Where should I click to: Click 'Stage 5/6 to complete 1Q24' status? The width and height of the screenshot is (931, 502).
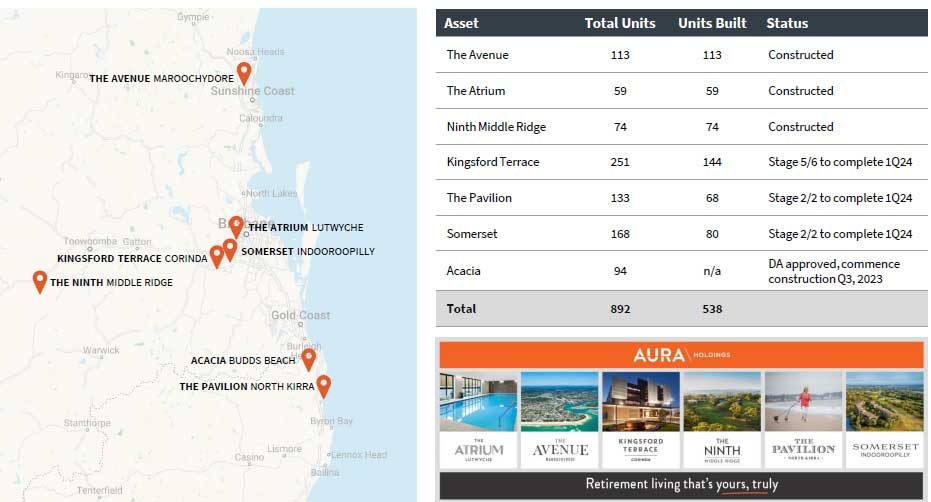840,162
